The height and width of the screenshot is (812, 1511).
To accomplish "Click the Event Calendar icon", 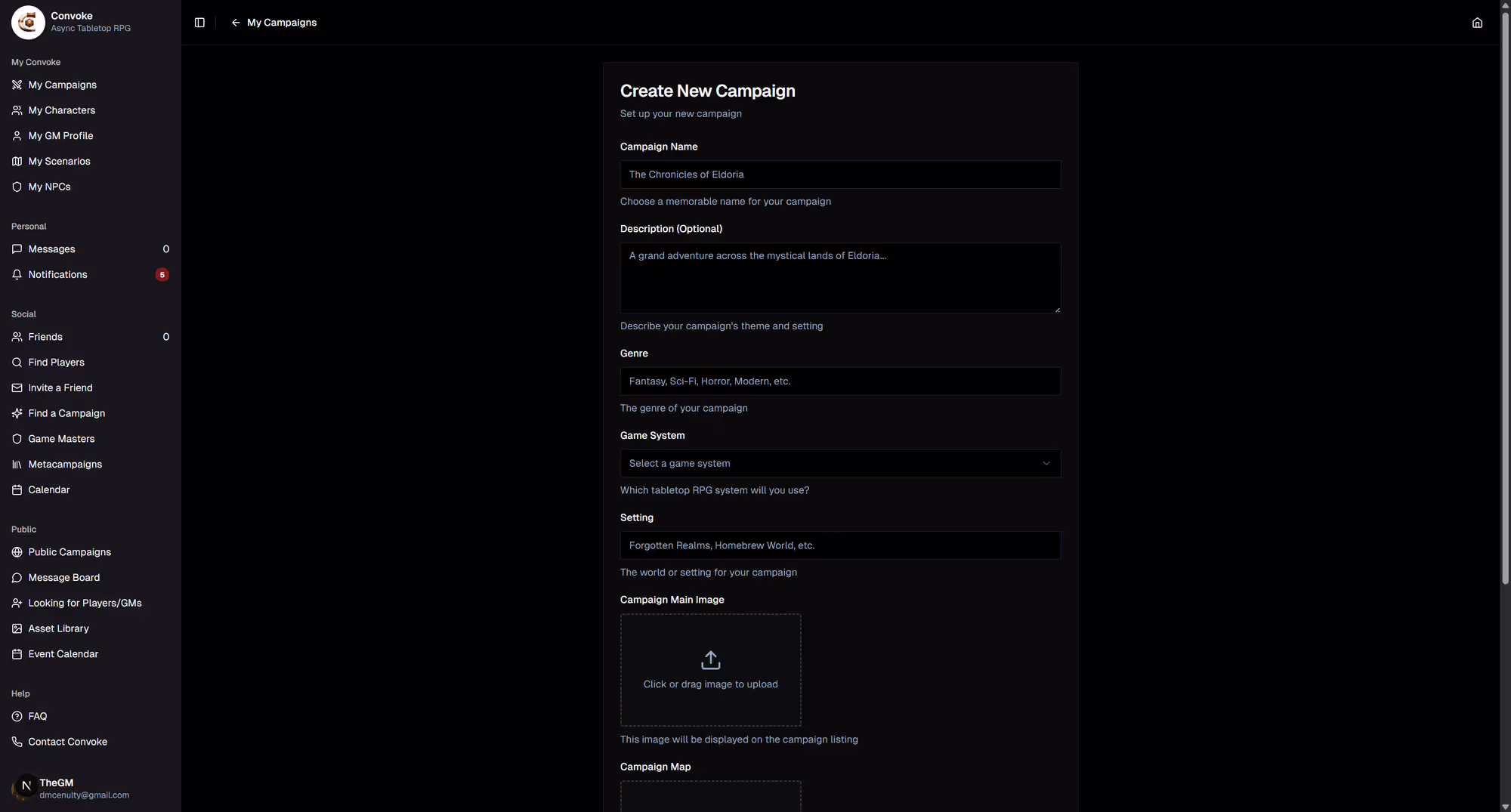I will pos(17,654).
